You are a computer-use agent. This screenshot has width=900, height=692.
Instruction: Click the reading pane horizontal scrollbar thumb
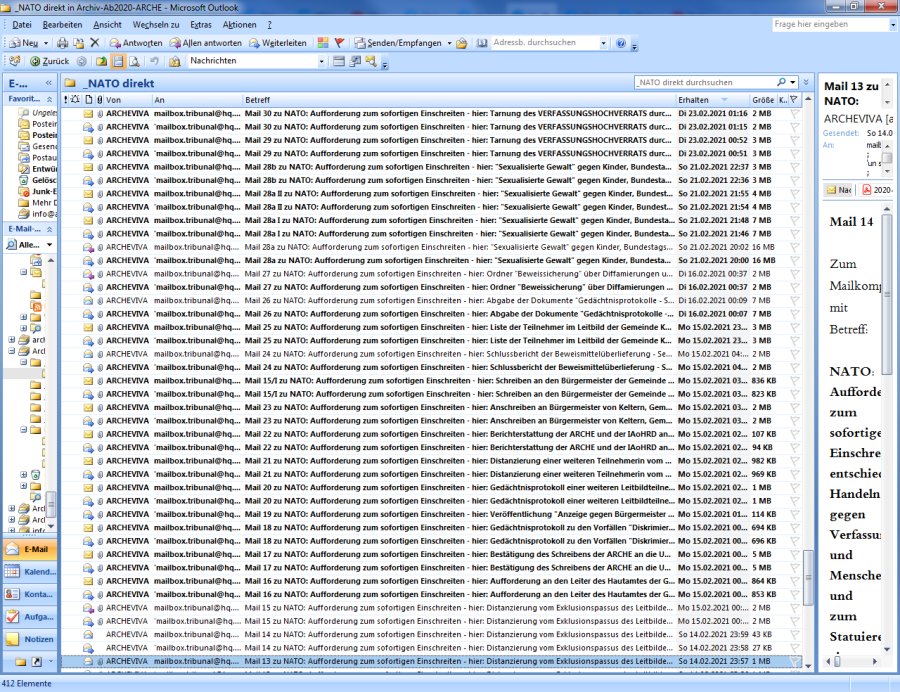coord(837,662)
